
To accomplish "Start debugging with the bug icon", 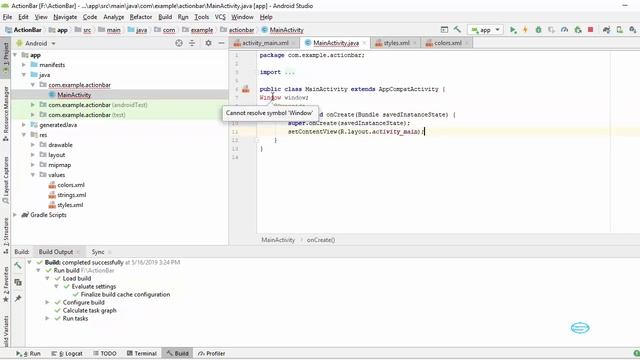I will click(538, 30).
